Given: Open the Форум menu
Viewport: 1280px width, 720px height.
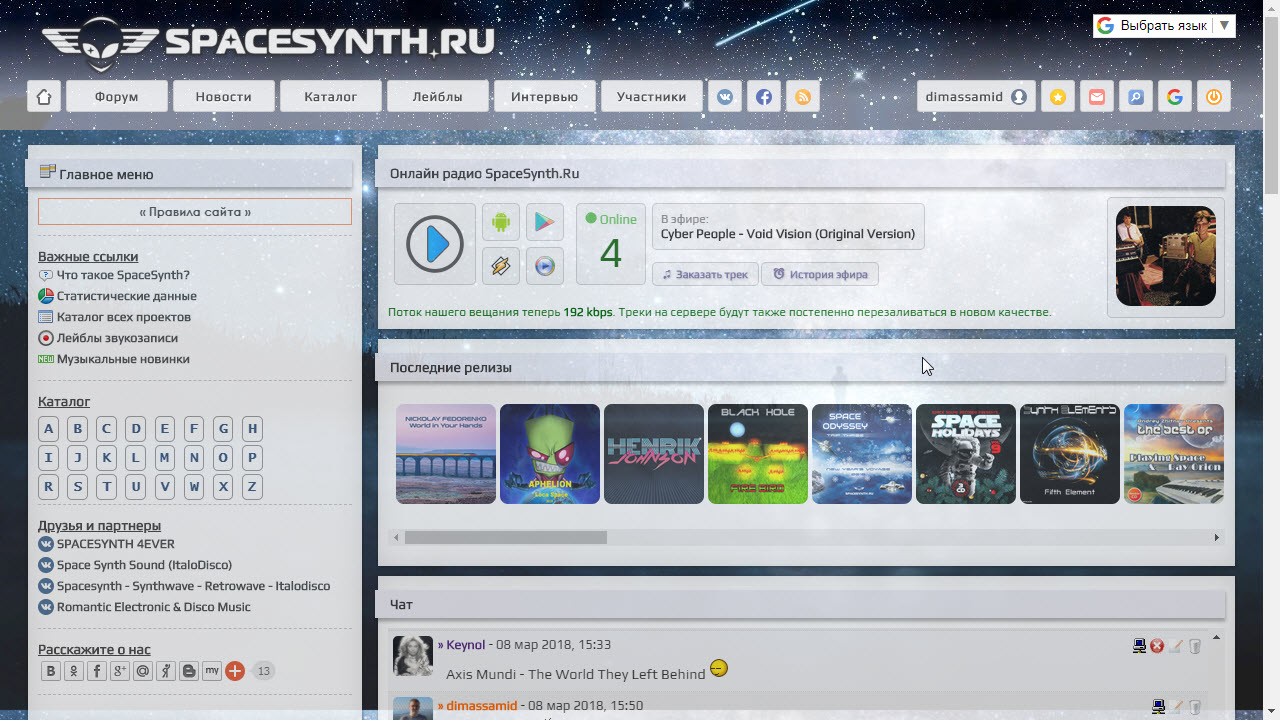Looking at the screenshot, I should pos(117,97).
